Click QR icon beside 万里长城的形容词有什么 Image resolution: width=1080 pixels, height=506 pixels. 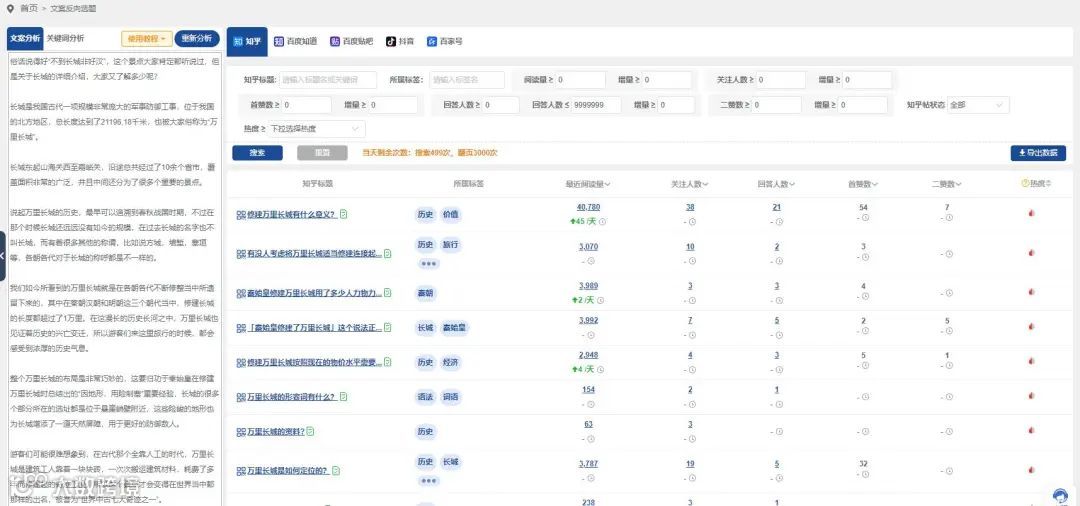(240, 397)
